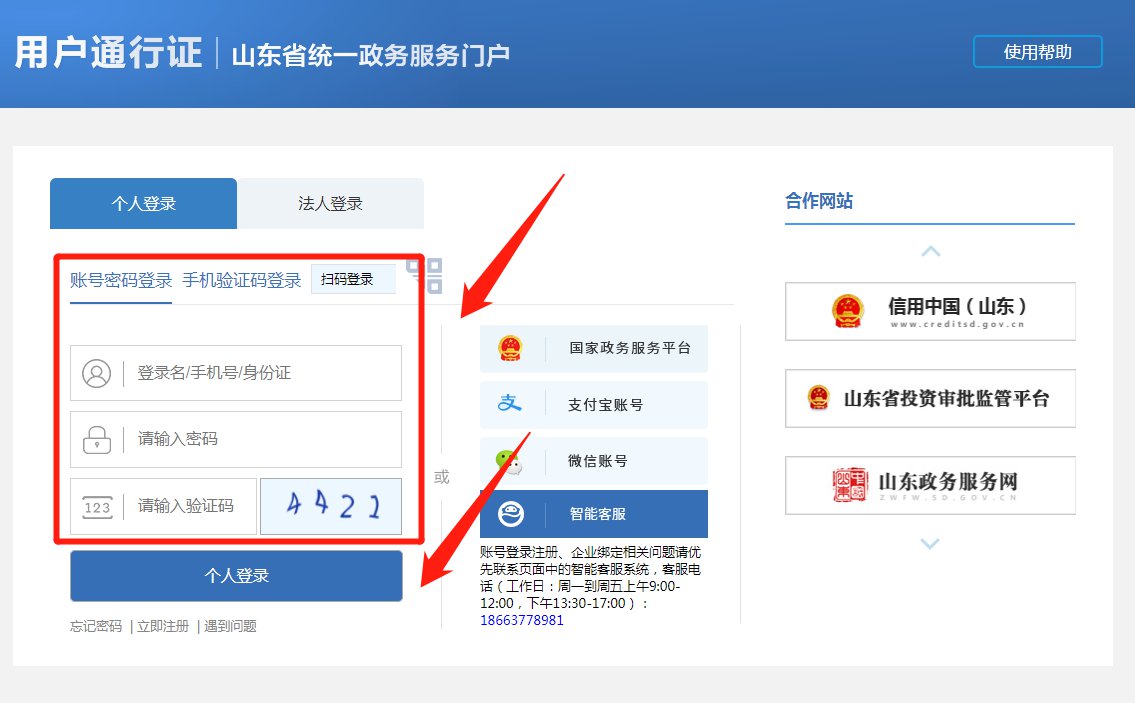
Task: Switch to the 个人登录 tab
Action: 143,203
